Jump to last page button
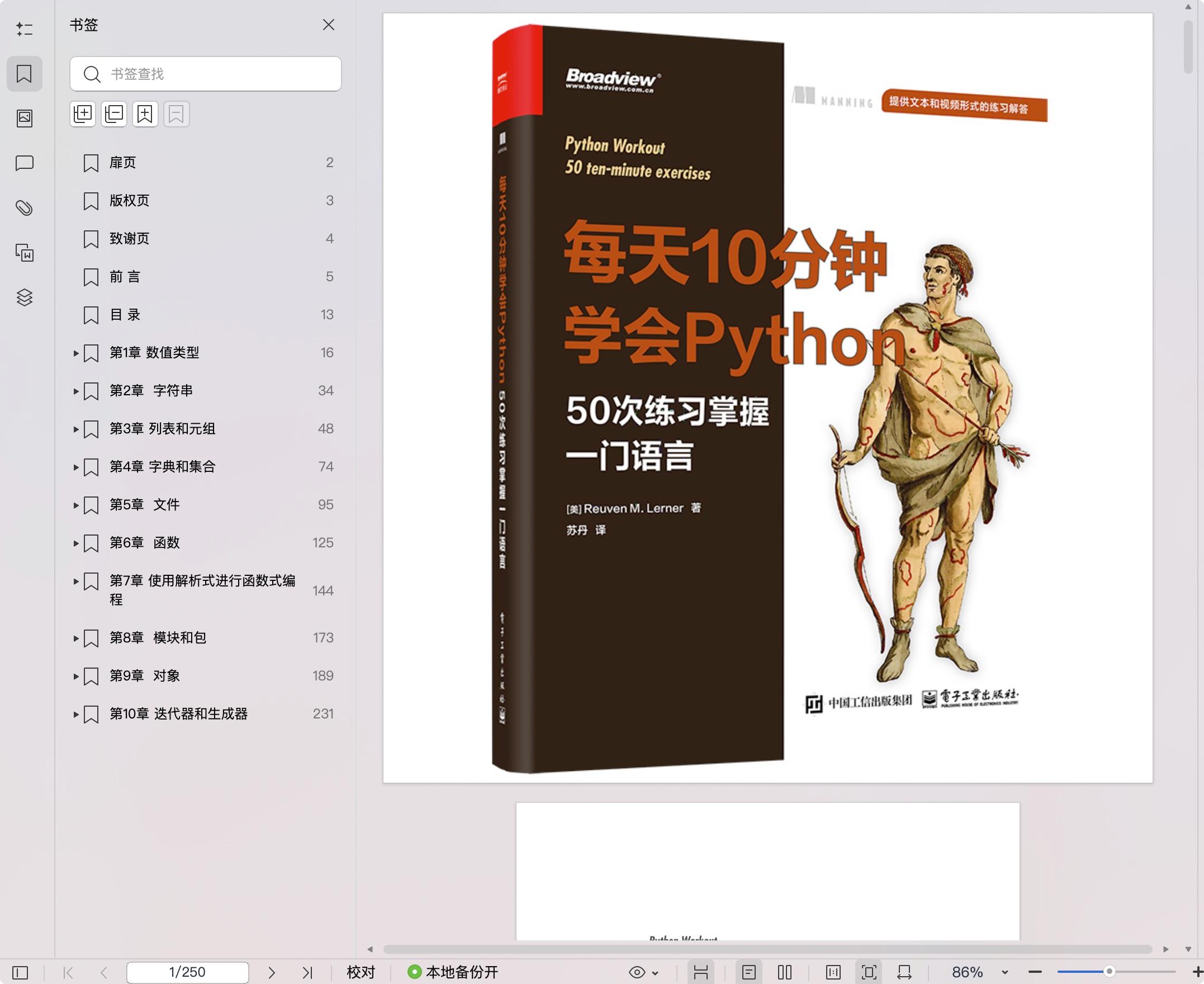The width and height of the screenshot is (1204, 984). (307, 973)
